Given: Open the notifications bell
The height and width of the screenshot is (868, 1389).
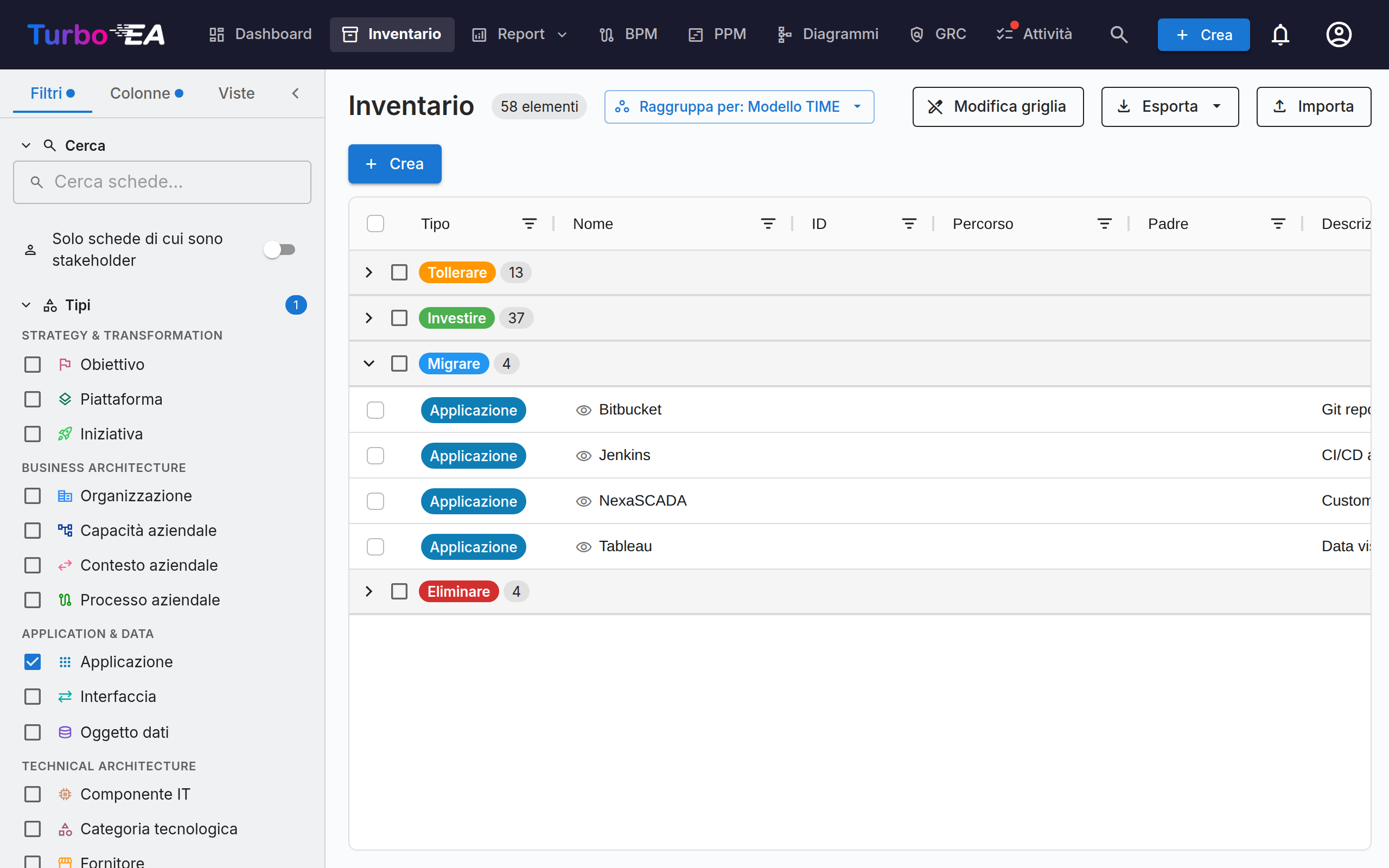Looking at the screenshot, I should pyautogui.click(x=1280, y=34).
